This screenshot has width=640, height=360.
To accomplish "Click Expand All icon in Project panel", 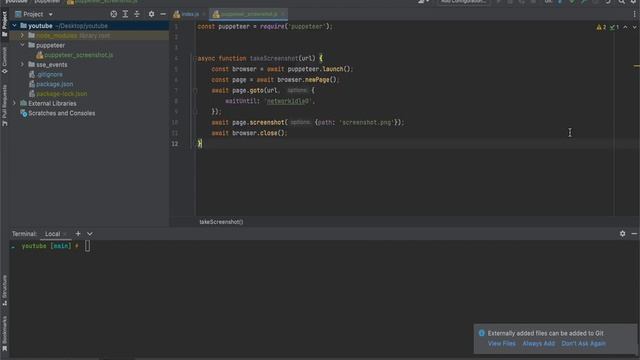I will pyautogui.click(x=125, y=14).
